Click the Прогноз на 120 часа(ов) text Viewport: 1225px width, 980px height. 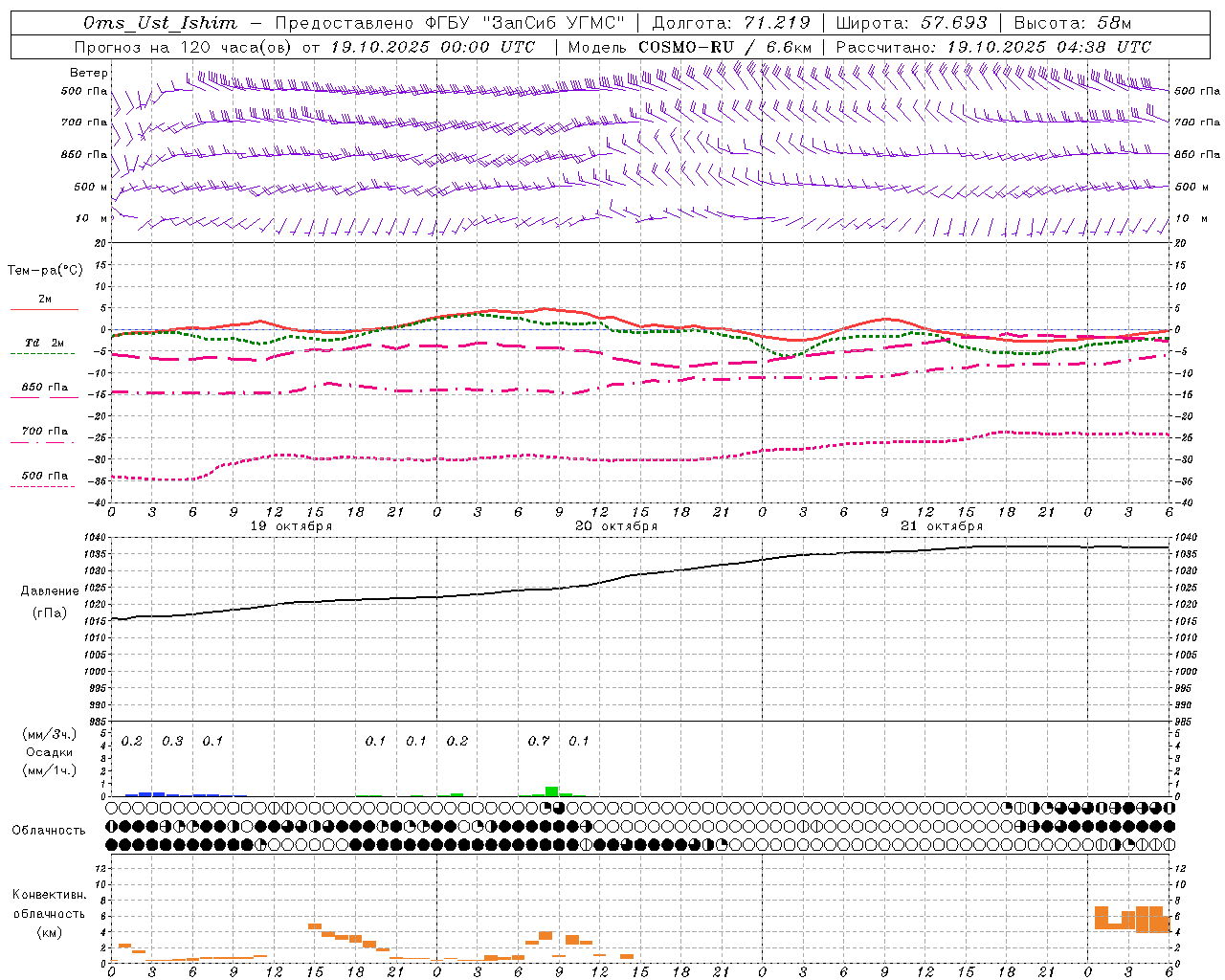(x=185, y=47)
